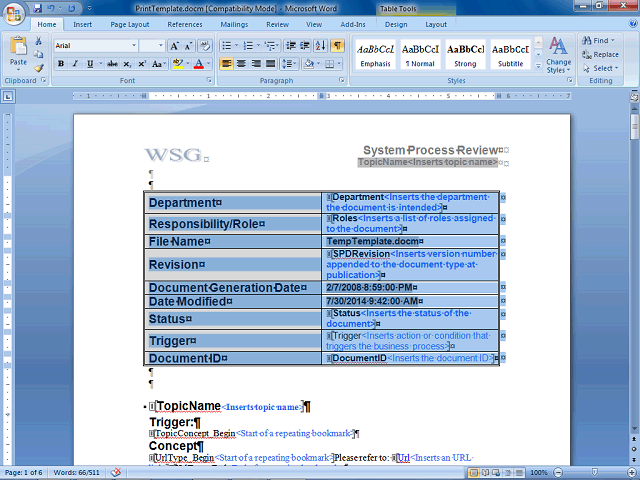Open Font dialog launcher
Screen dimensions: 640x480
209,80
